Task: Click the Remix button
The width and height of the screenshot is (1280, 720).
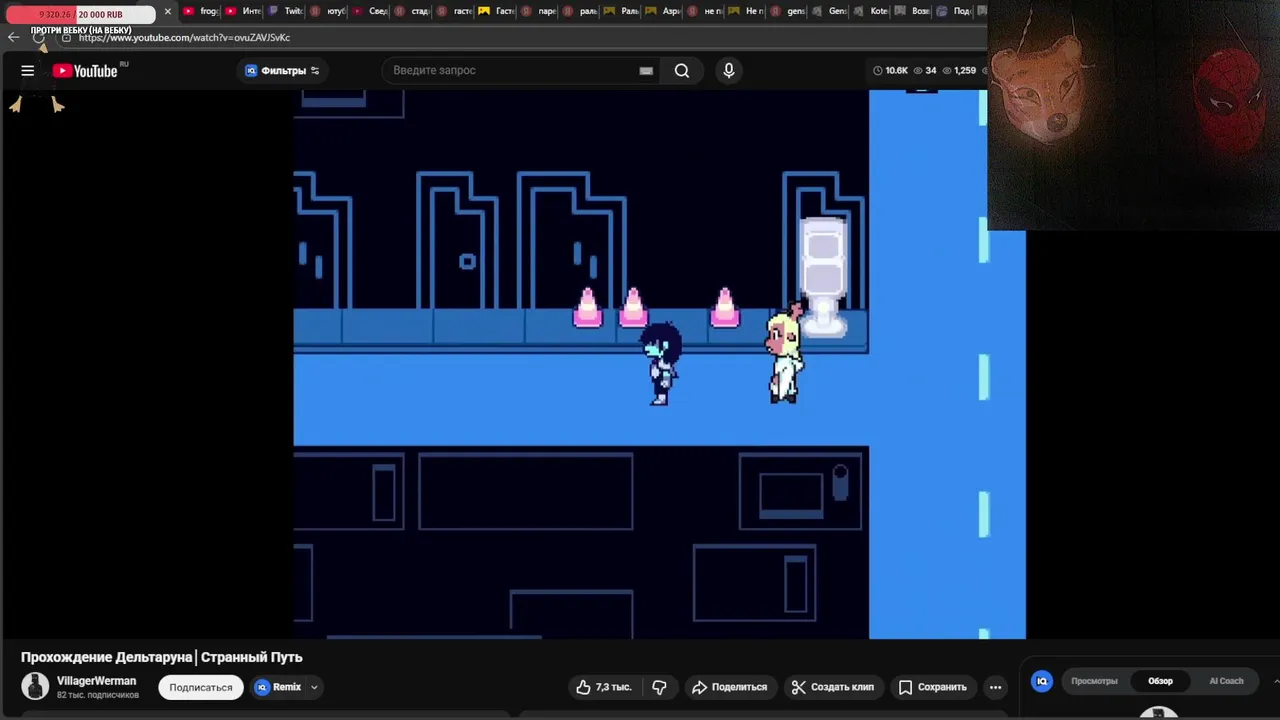Action: (278, 687)
